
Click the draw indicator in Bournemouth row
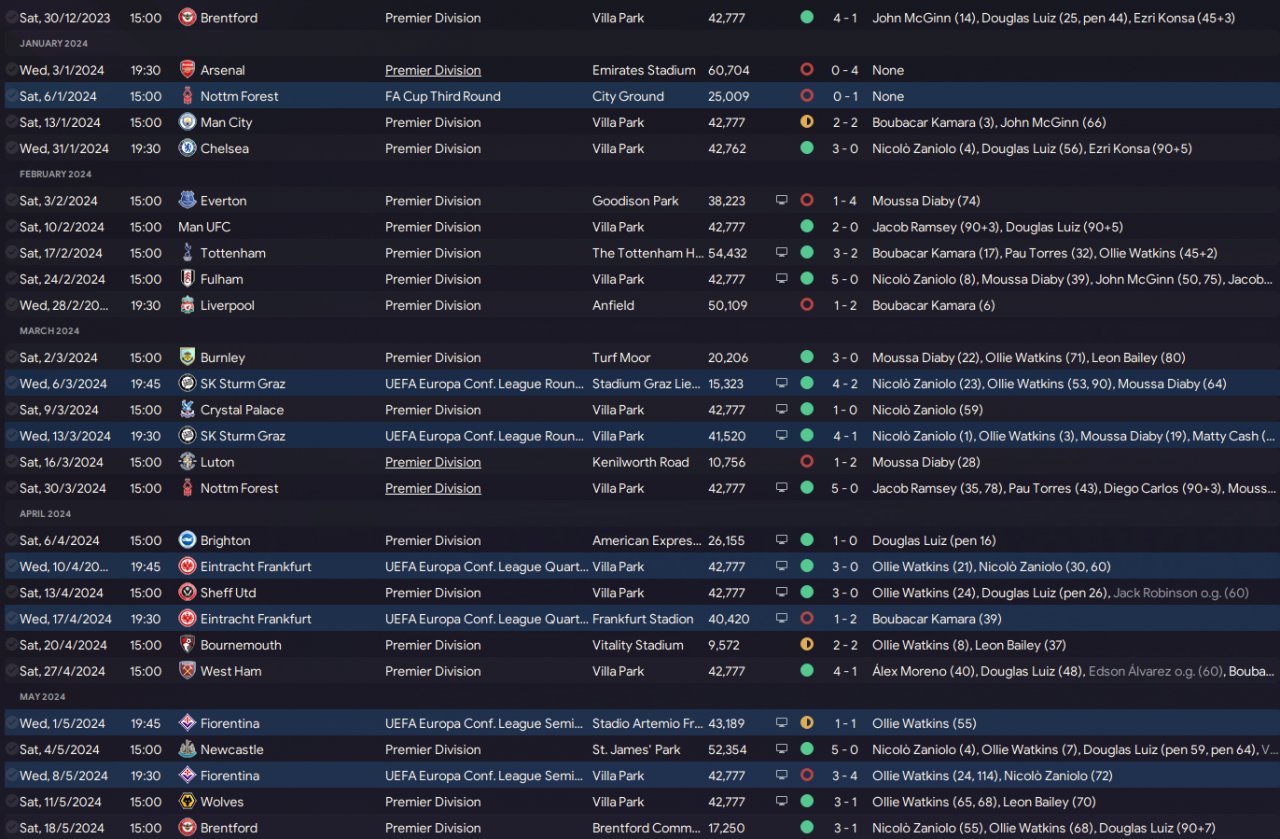click(x=807, y=645)
